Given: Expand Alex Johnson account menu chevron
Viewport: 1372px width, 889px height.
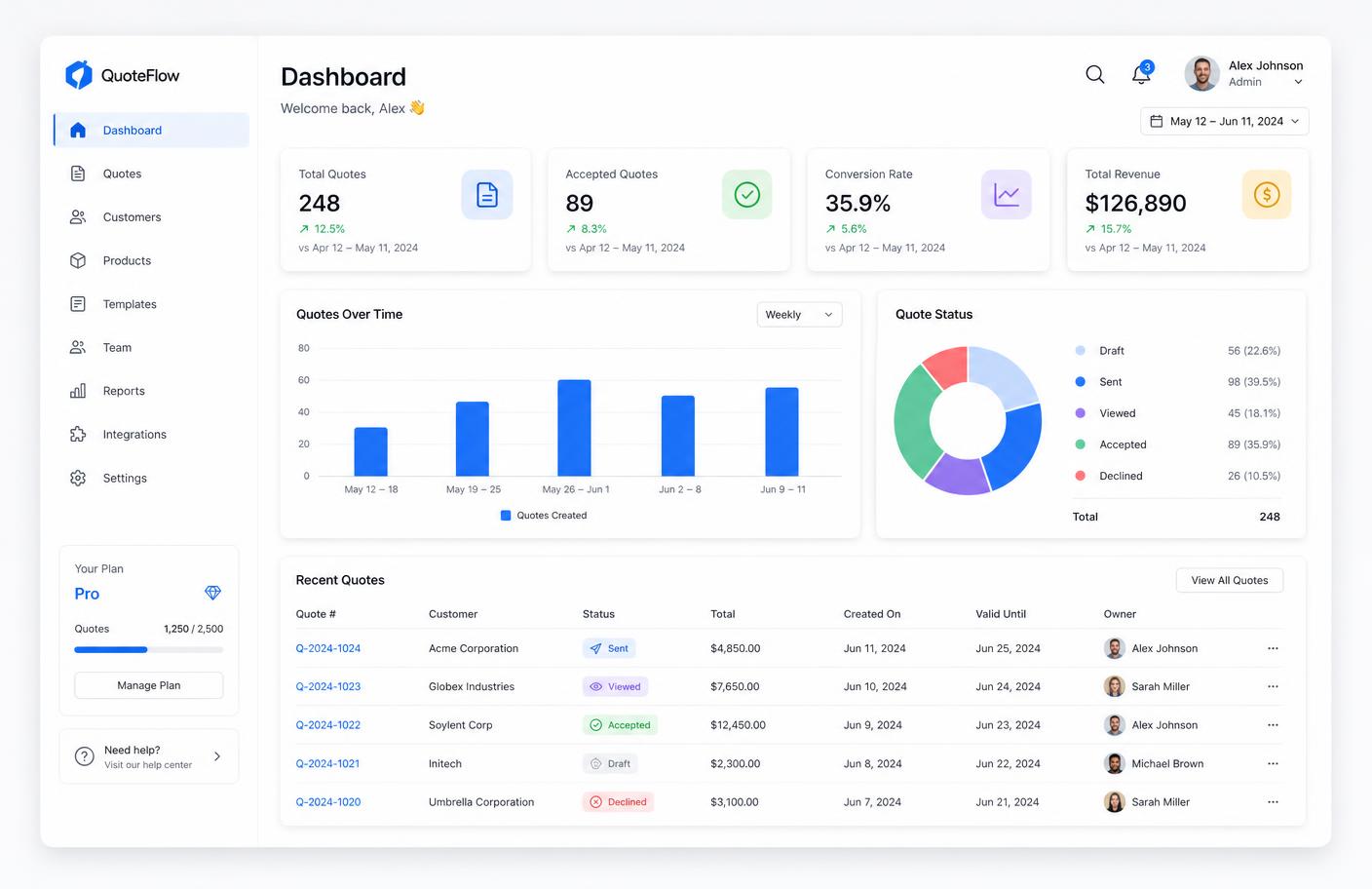Looking at the screenshot, I should coord(1298,83).
